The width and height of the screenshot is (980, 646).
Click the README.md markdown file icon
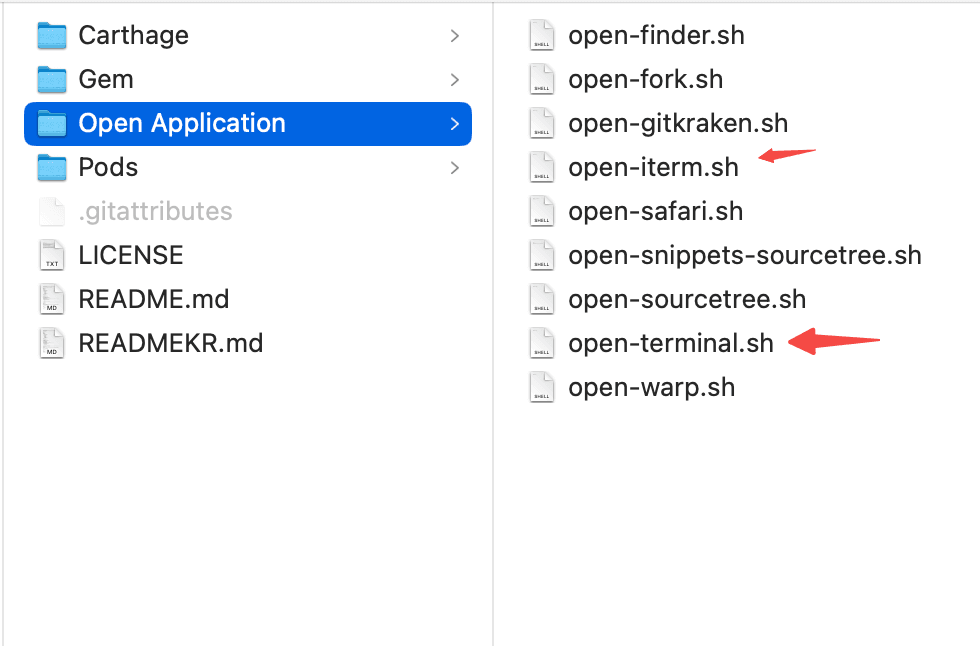51,300
